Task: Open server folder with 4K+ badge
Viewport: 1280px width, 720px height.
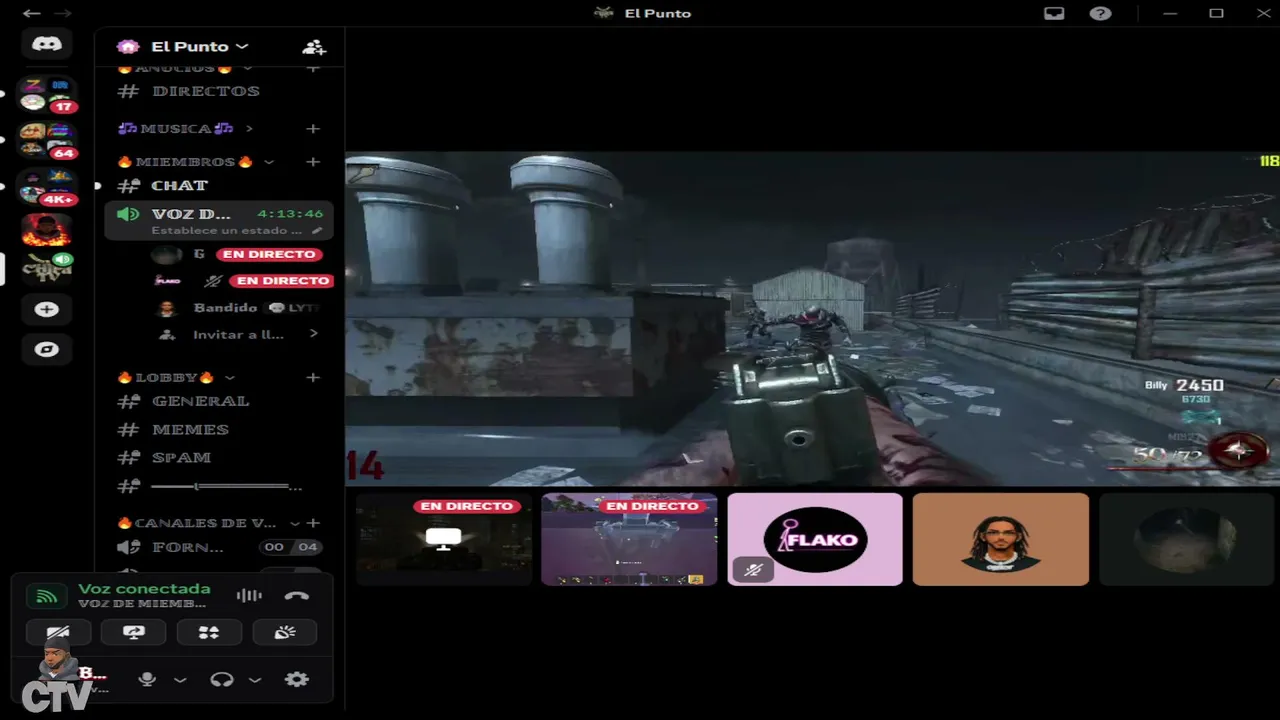Action: (x=47, y=187)
